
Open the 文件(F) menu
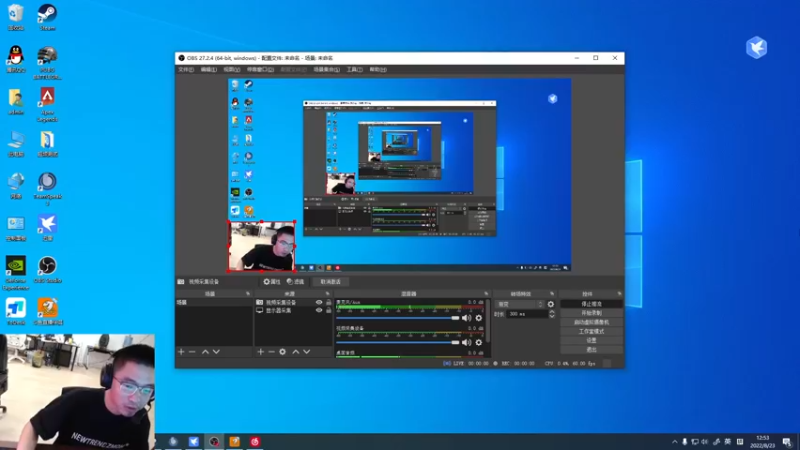(186, 69)
